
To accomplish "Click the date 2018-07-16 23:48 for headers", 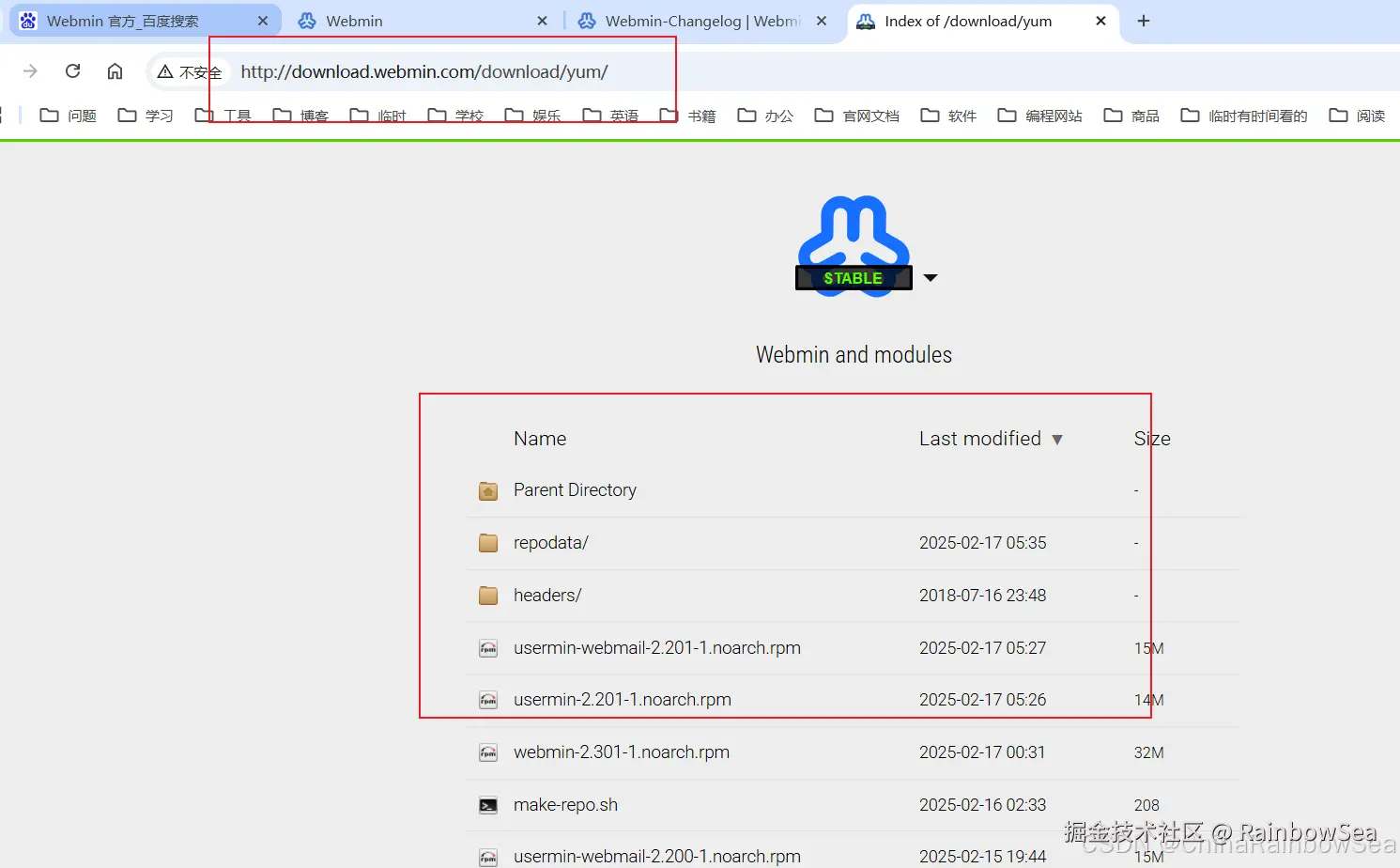I will point(982,596).
